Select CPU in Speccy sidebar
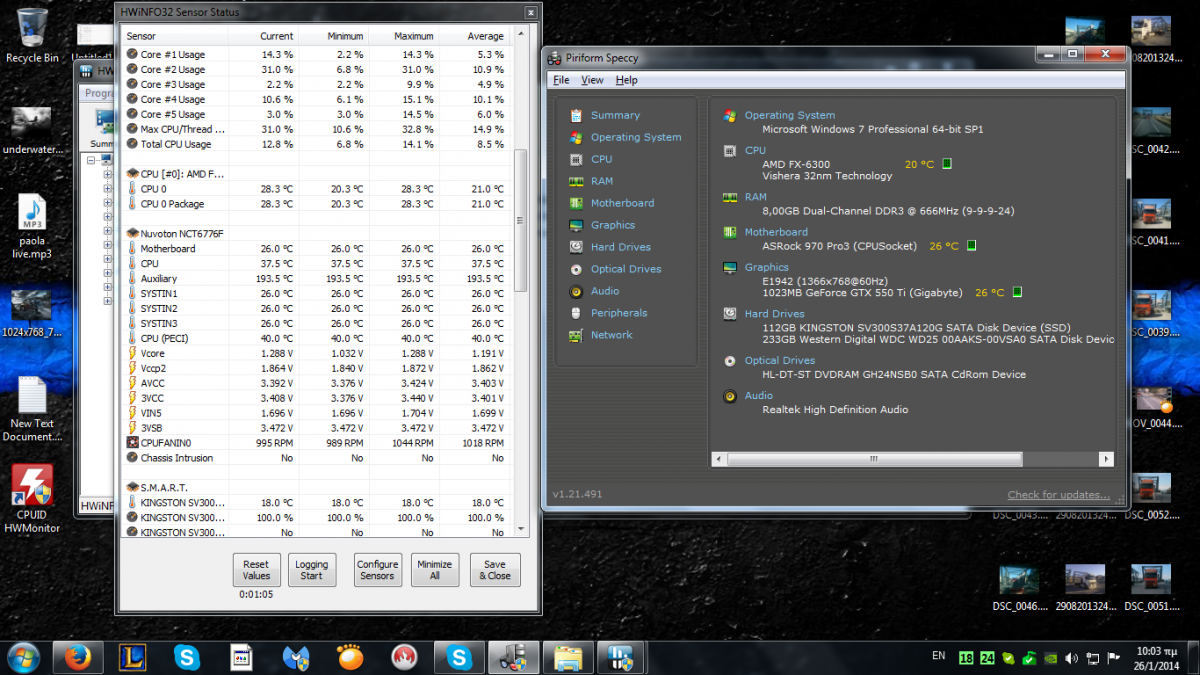This screenshot has width=1200, height=675. (600, 159)
